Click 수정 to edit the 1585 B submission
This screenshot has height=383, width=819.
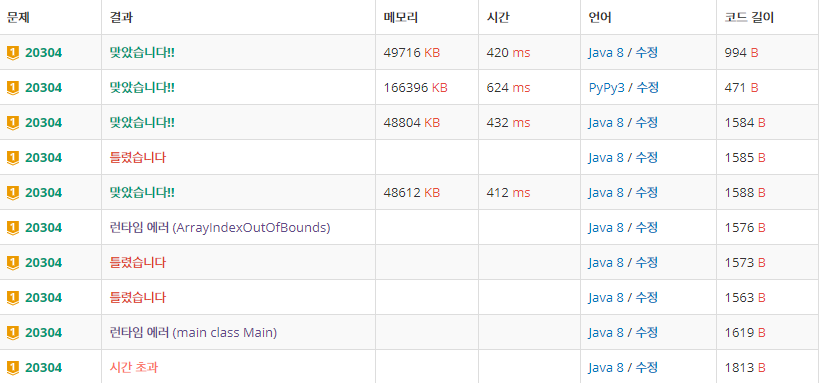click(646, 157)
